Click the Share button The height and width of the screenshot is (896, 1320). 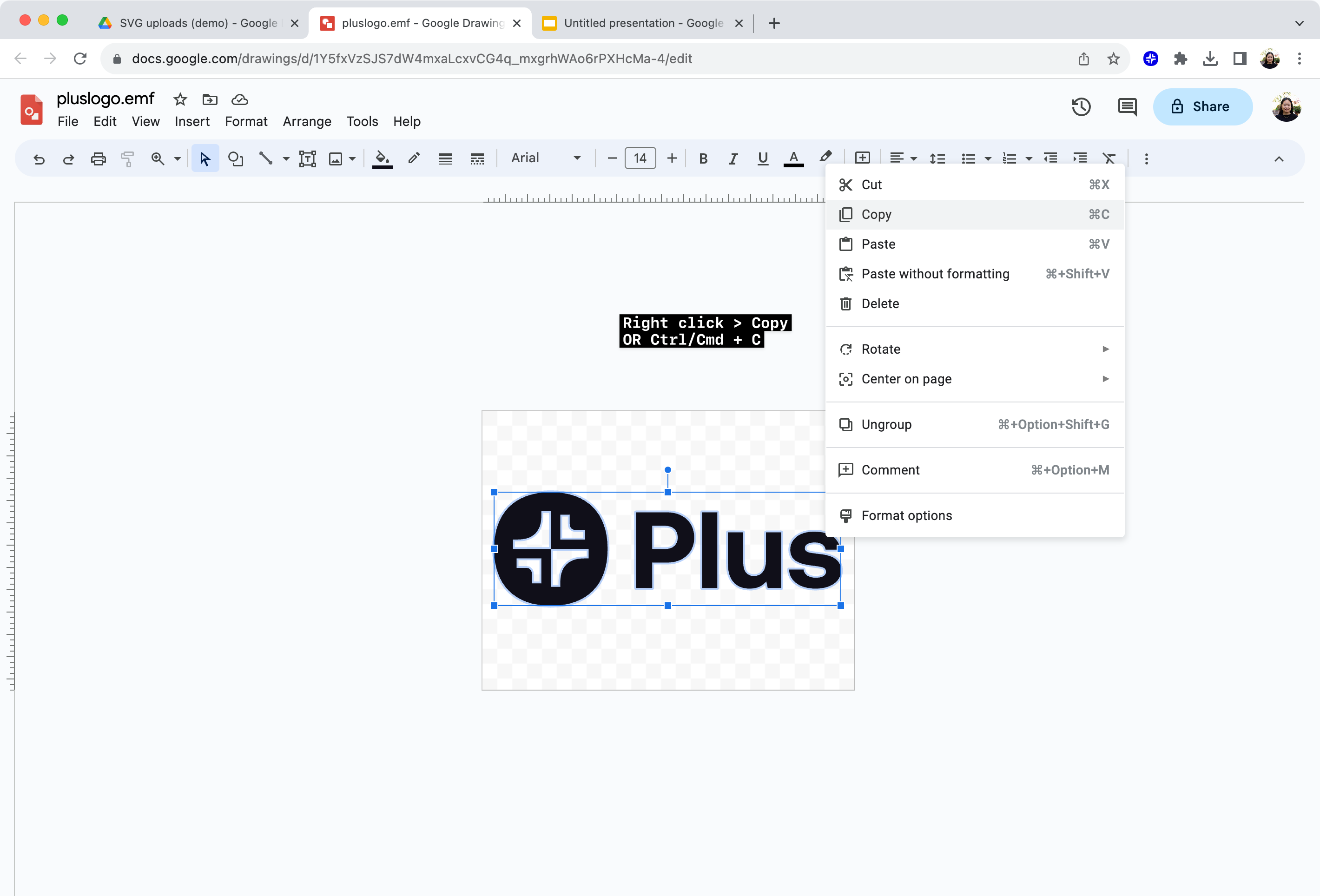(x=1202, y=107)
